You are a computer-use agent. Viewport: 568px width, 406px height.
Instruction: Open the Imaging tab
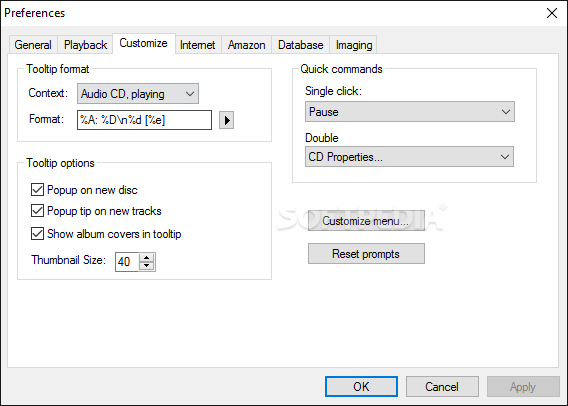[x=354, y=45]
